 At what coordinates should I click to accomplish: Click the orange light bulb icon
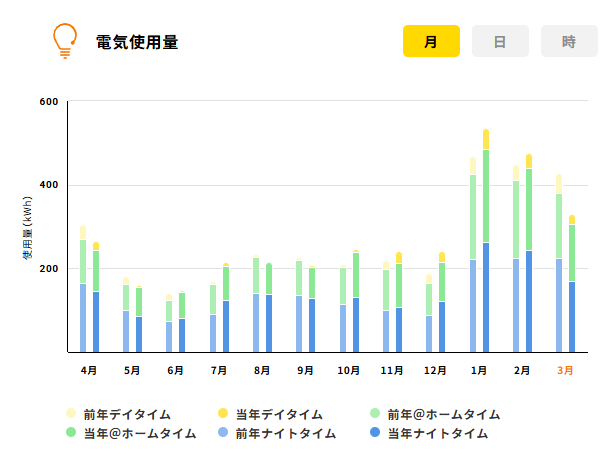[65, 41]
